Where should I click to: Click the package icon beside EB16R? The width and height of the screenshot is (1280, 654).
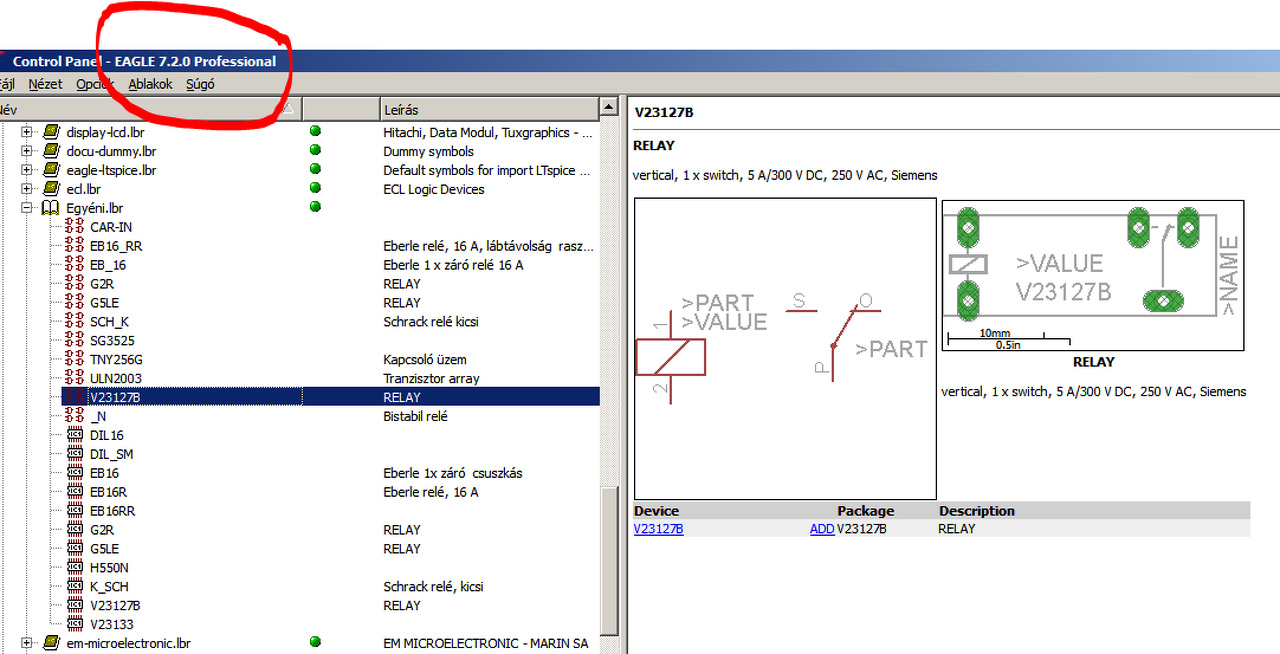click(x=75, y=492)
